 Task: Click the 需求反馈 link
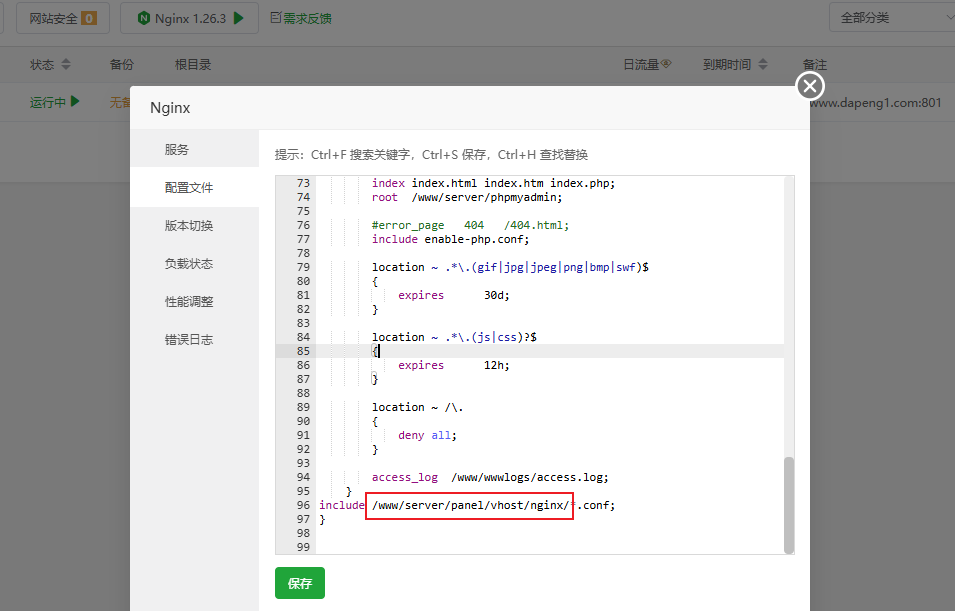click(308, 18)
